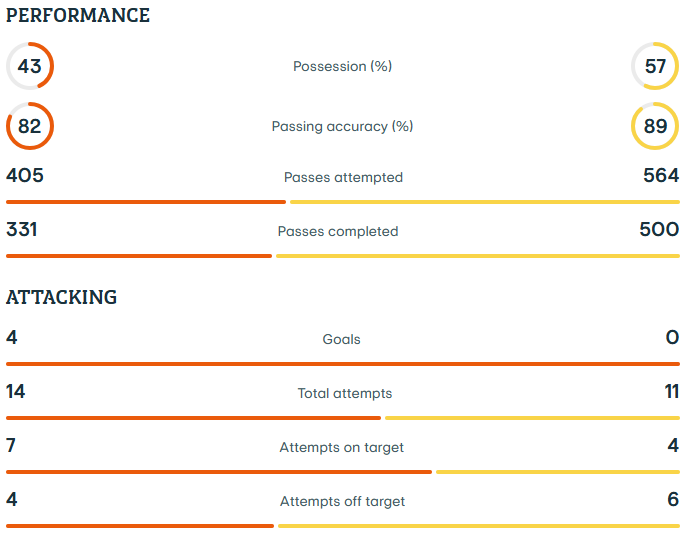This screenshot has width=689, height=535.
Task: Click the orange Goals bar
Action: click(x=343, y=364)
